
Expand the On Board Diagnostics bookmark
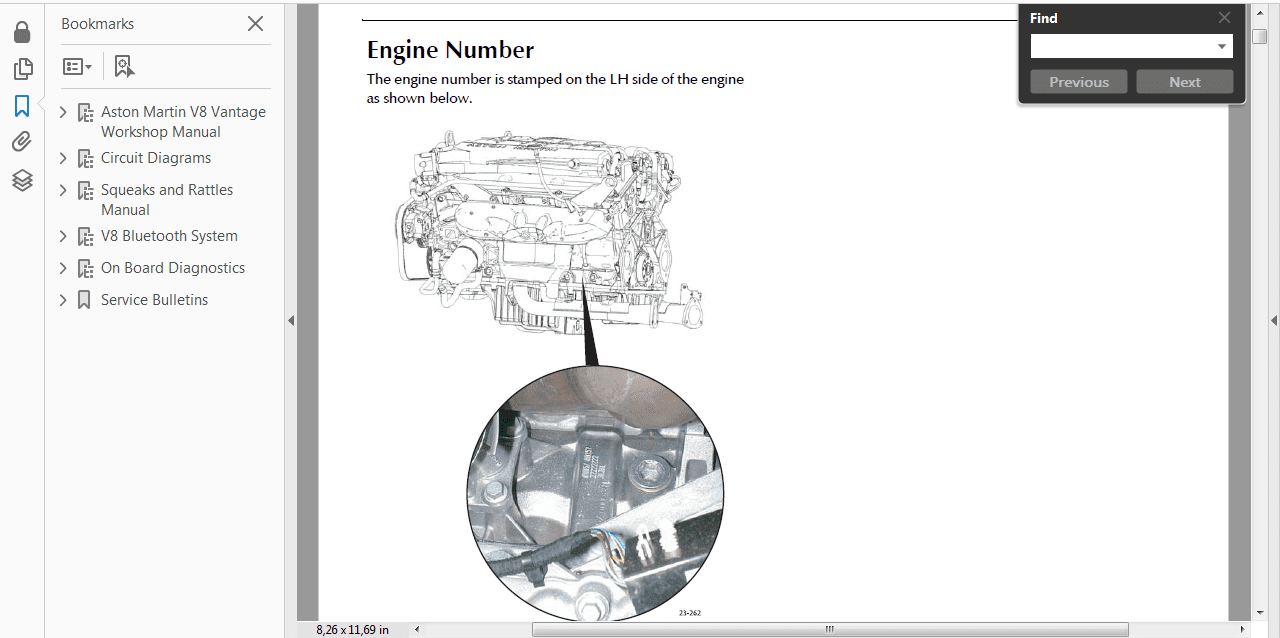[x=63, y=268]
